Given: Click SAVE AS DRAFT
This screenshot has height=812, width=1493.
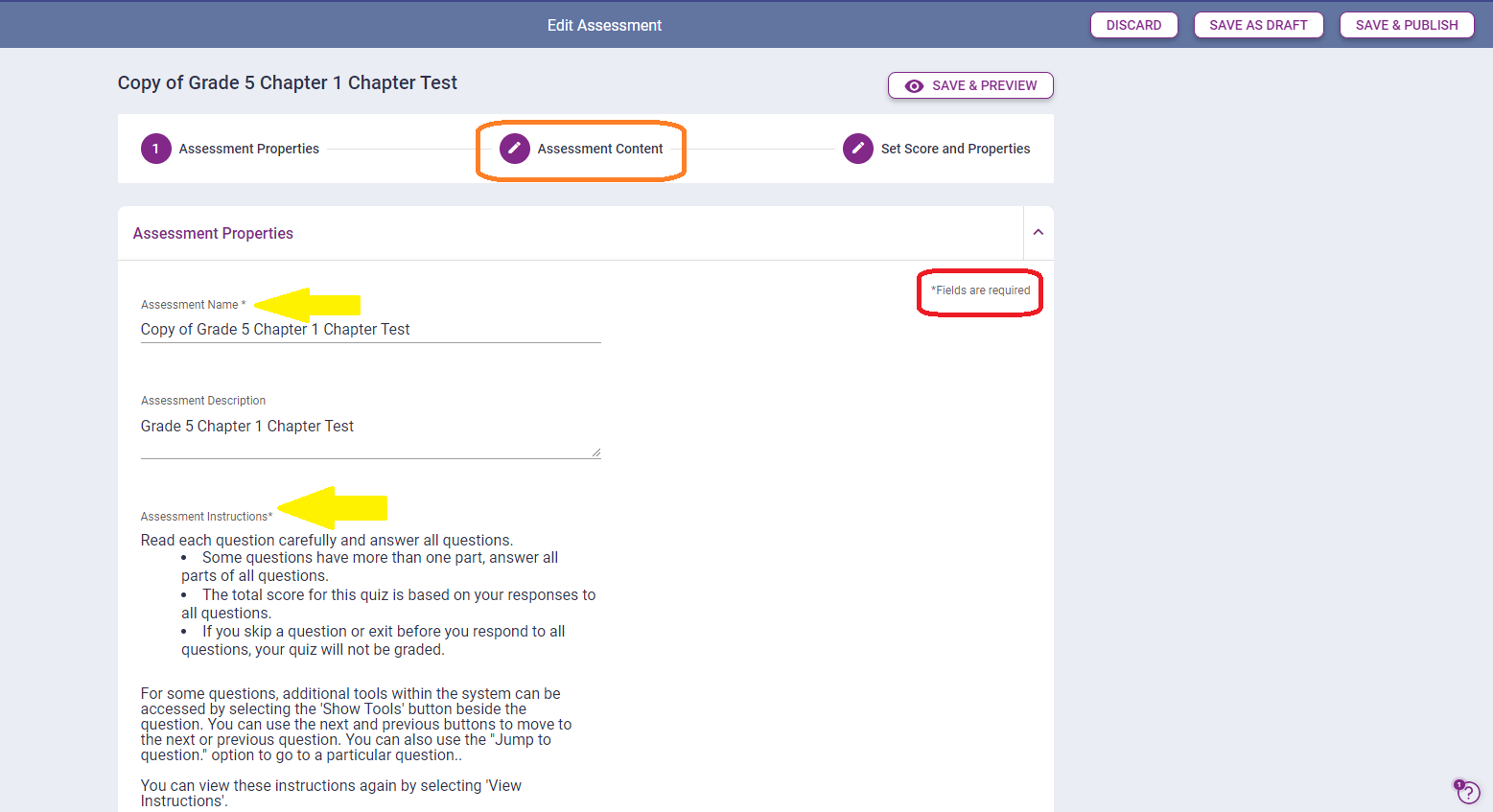Looking at the screenshot, I should [x=1258, y=25].
